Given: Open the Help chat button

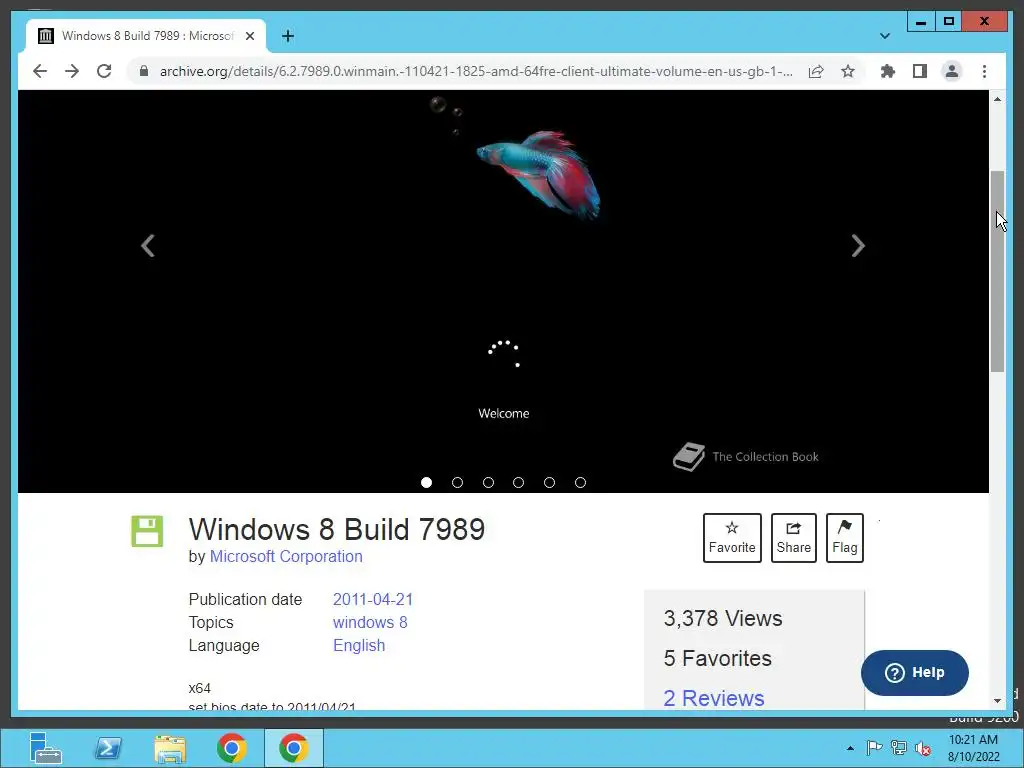Looking at the screenshot, I should click(x=914, y=673).
